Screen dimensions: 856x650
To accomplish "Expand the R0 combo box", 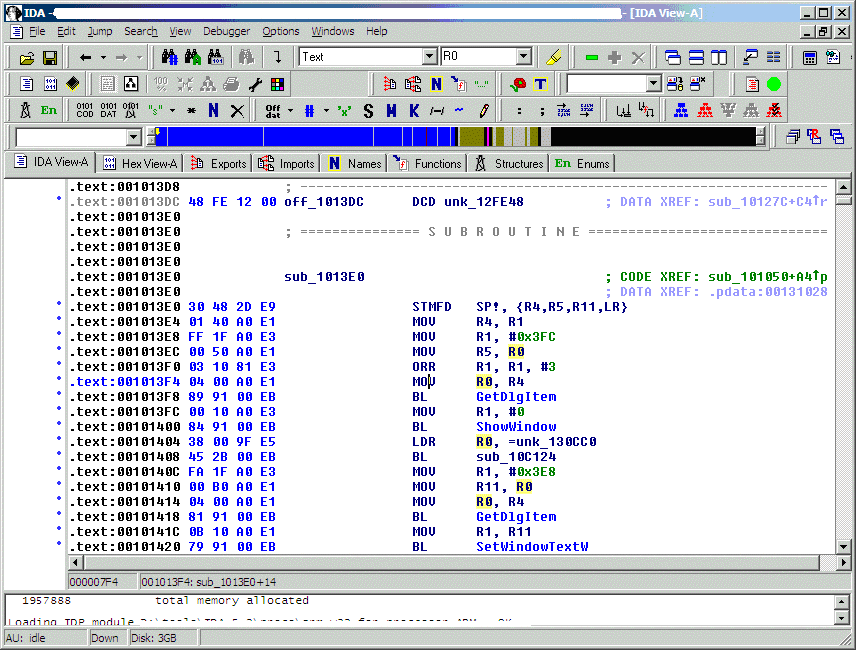I will tap(523, 57).
